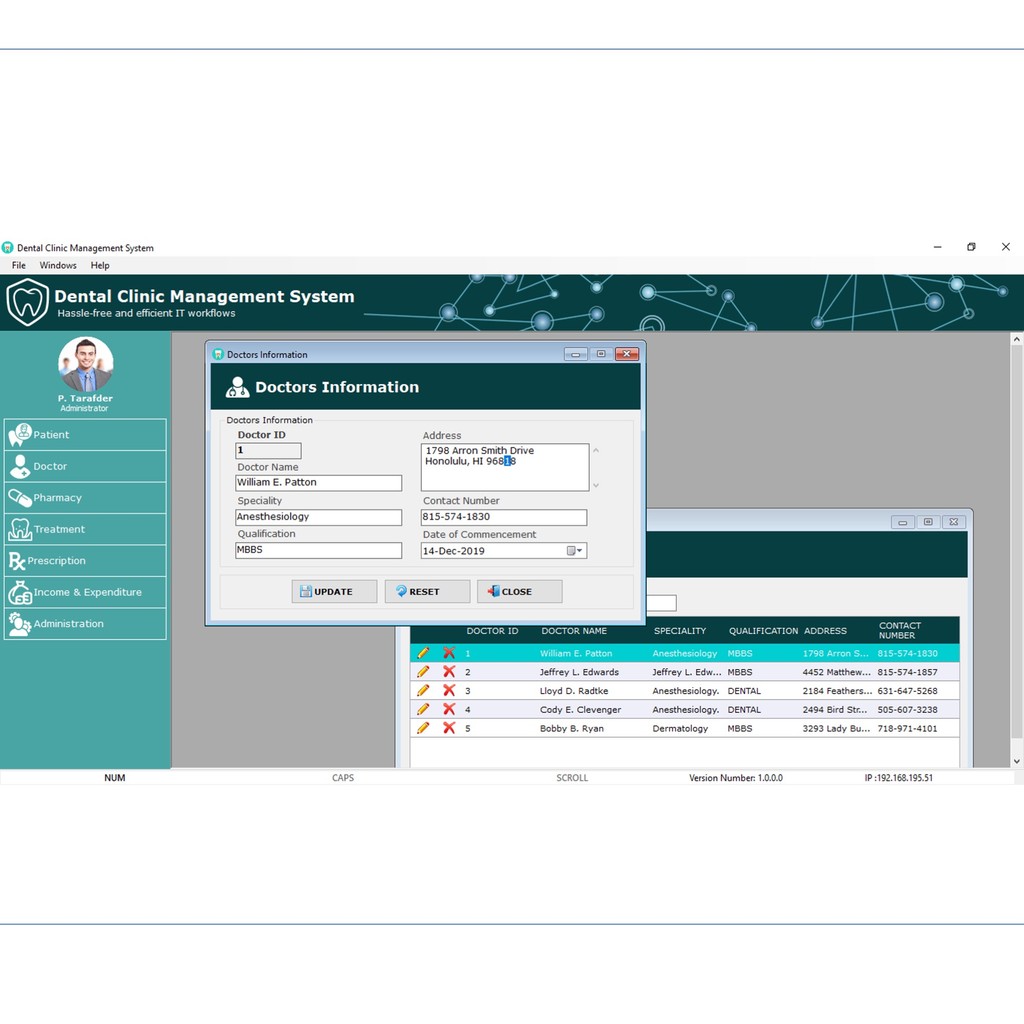Click the main window scroll up arrow
Screen dimensions: 1024x1024
[x=1017, y=340]
